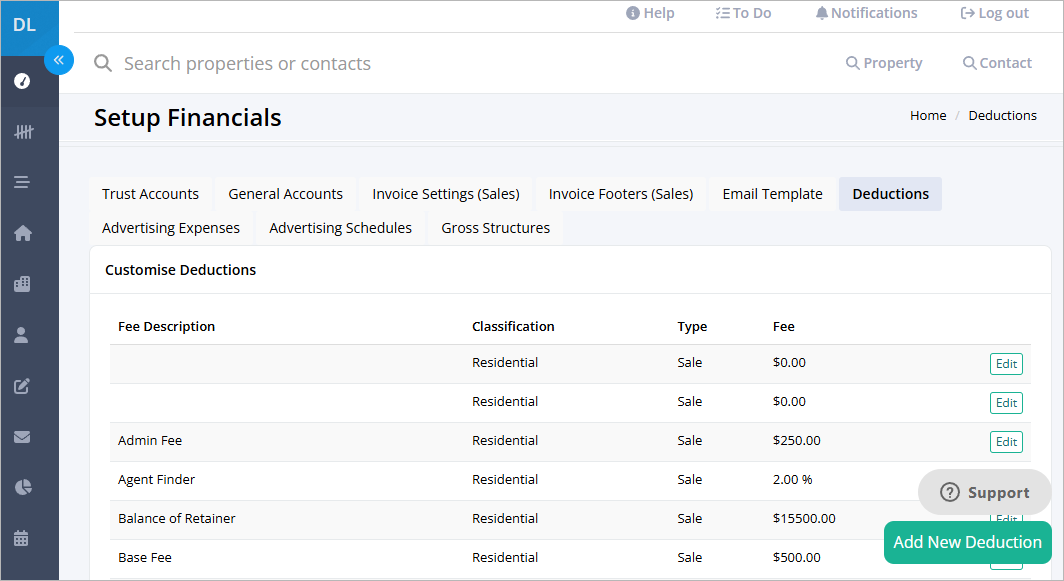Image resolution: width=1064 pixels, height=581 pixels.
Task: Open the envelope mail sidebar icon
Action: (x=22, y=436)
